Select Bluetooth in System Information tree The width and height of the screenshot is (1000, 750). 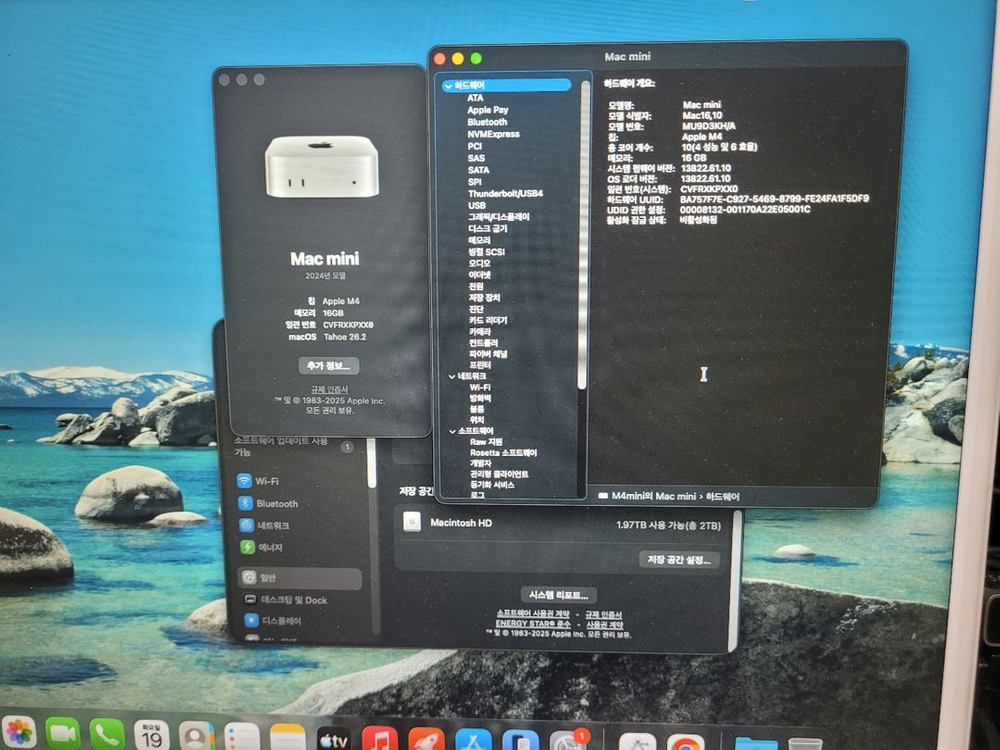[487, 122]
